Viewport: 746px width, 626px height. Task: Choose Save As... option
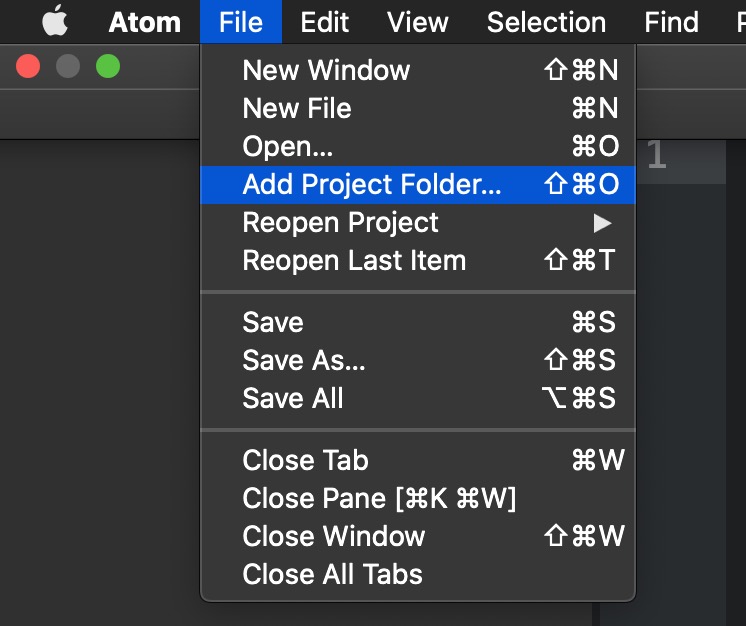click(304, 360)
